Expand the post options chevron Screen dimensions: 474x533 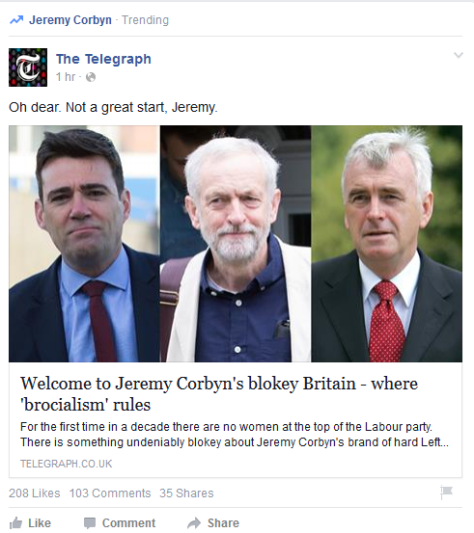[458, 55]
